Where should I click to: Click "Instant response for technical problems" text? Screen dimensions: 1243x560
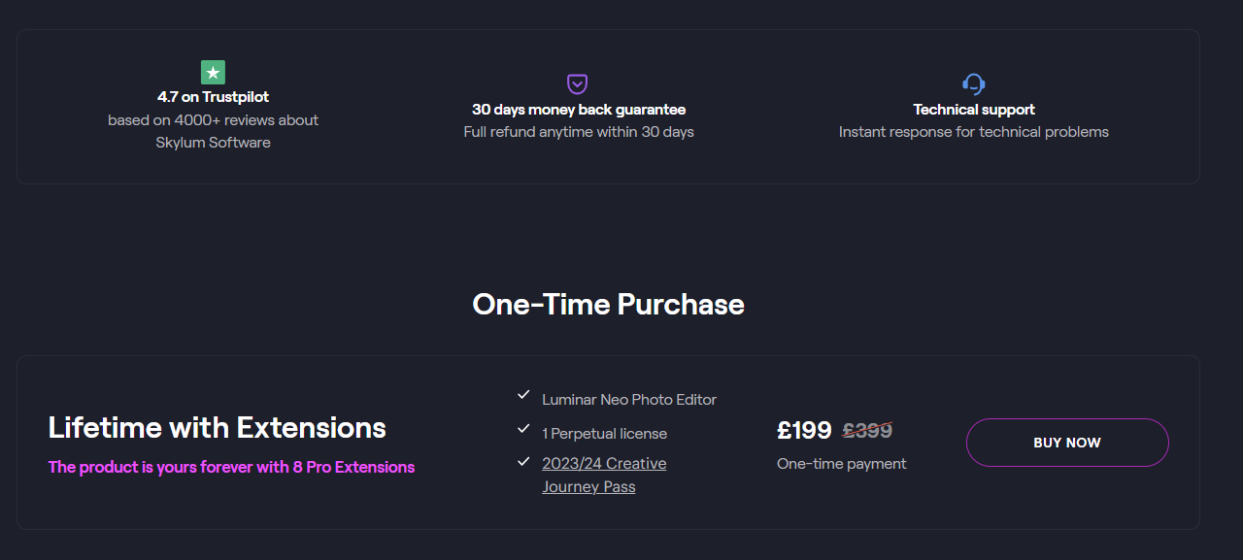coord(973,132)
